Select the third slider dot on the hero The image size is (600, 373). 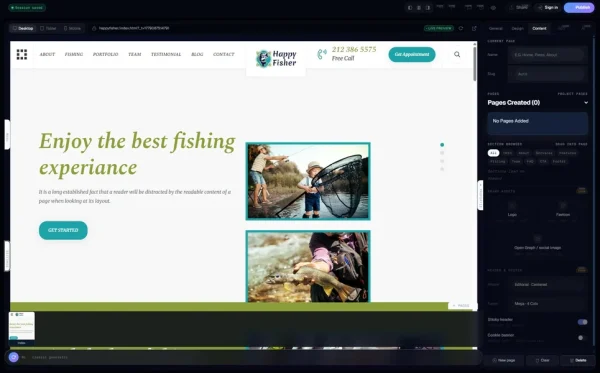click(442, 161)
